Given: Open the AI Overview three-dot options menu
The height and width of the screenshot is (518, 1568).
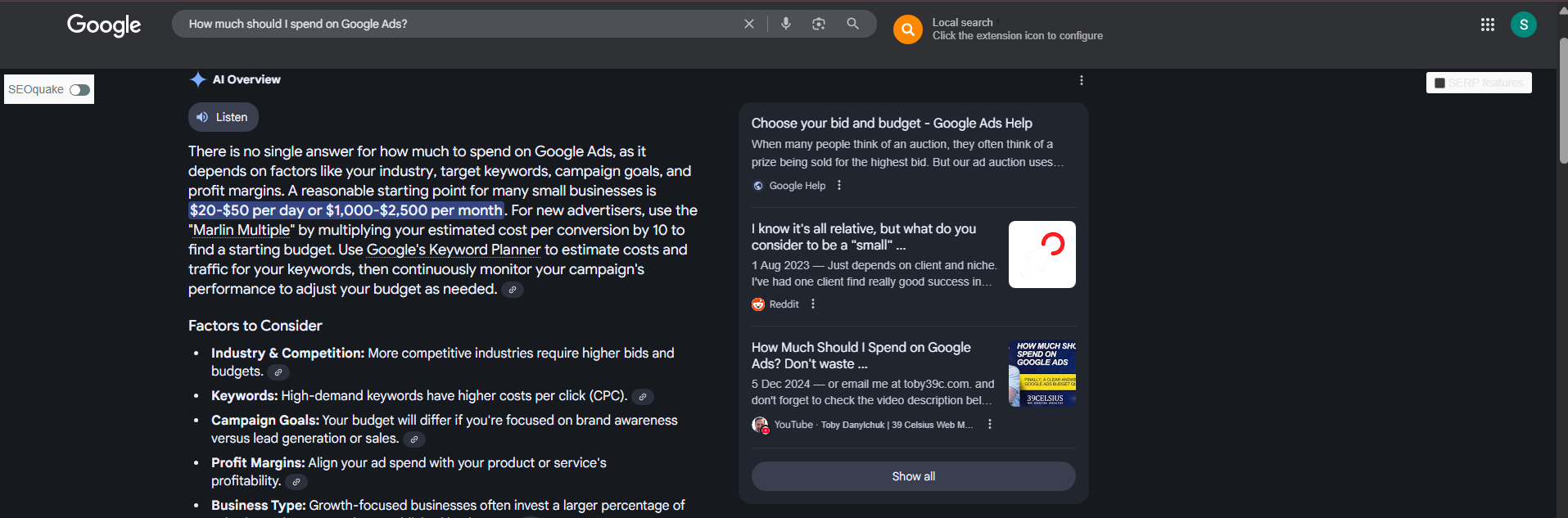Looking at the screenshot, I should click(x=1082, y=80).
